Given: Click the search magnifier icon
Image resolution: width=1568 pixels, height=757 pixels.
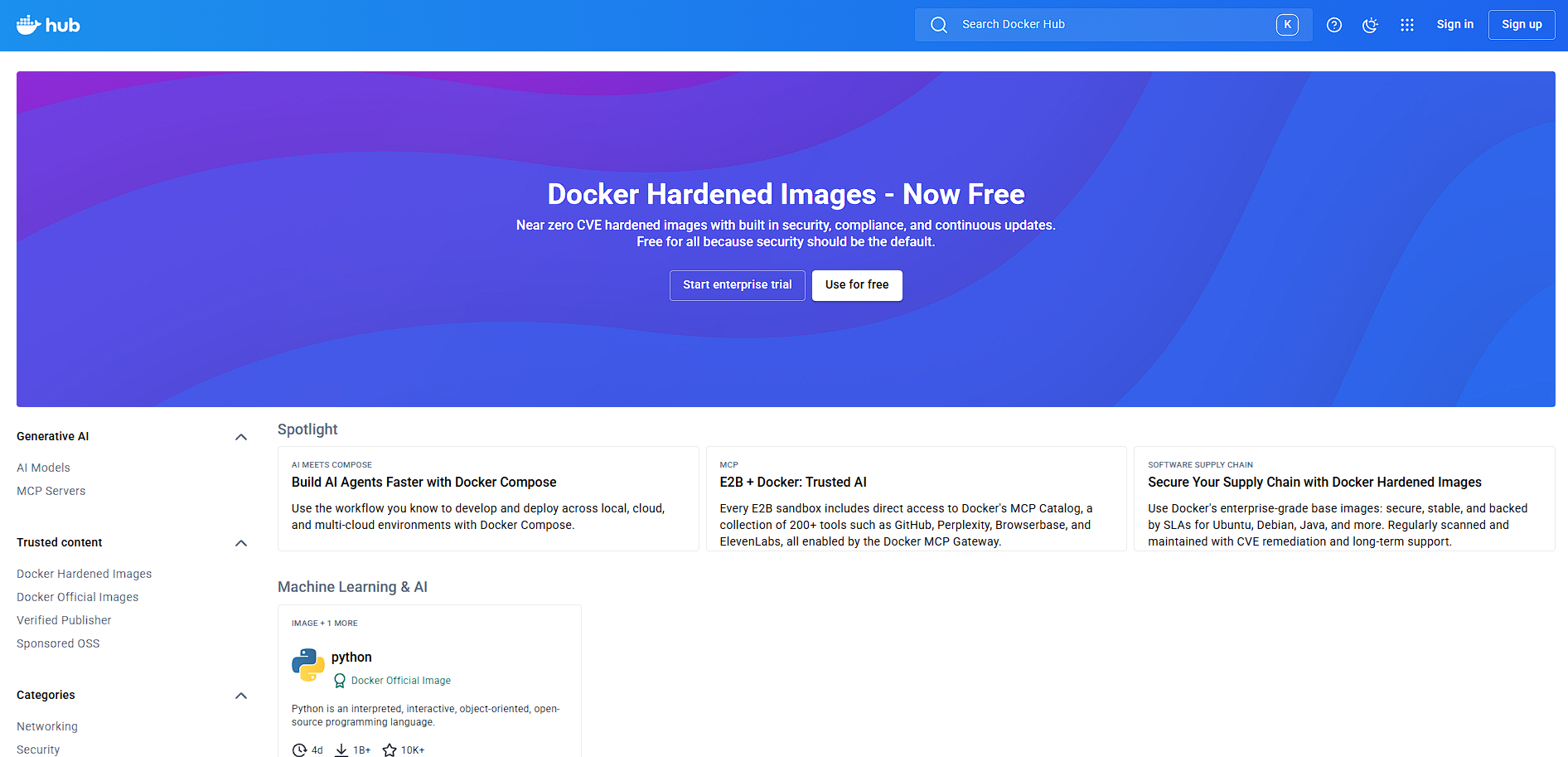Looking at the screenshot, I should (x=938, y=25).
